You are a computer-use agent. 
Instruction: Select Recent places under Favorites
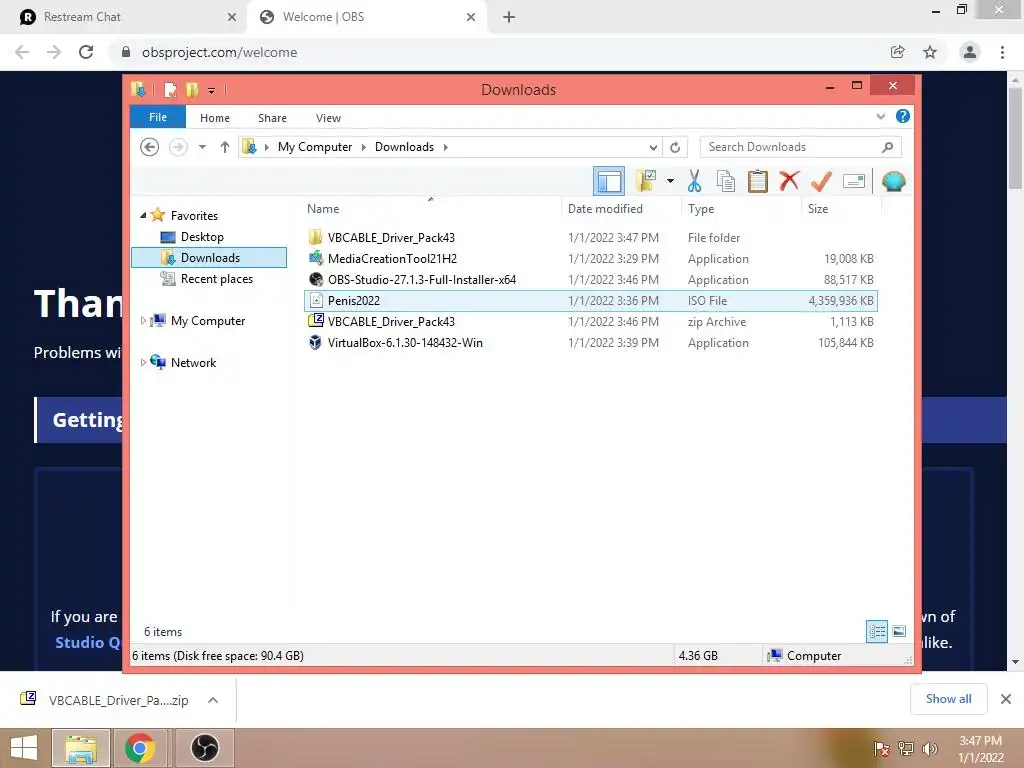tap(217, 279)
